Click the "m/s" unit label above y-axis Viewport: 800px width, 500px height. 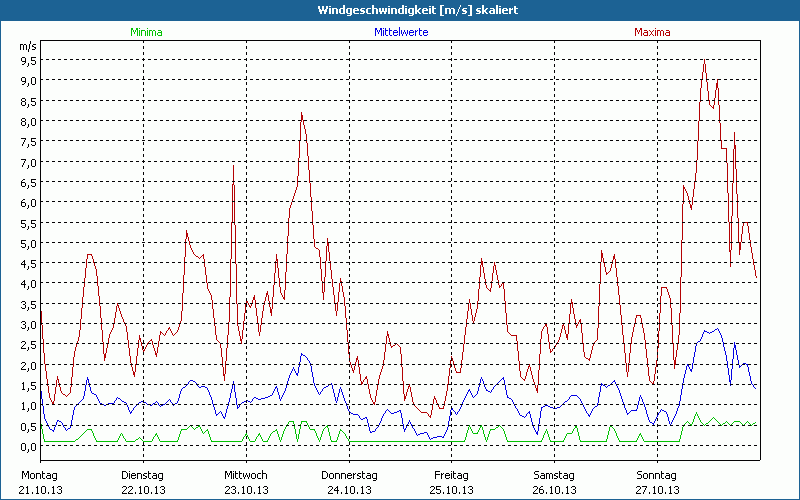point(27,46)
